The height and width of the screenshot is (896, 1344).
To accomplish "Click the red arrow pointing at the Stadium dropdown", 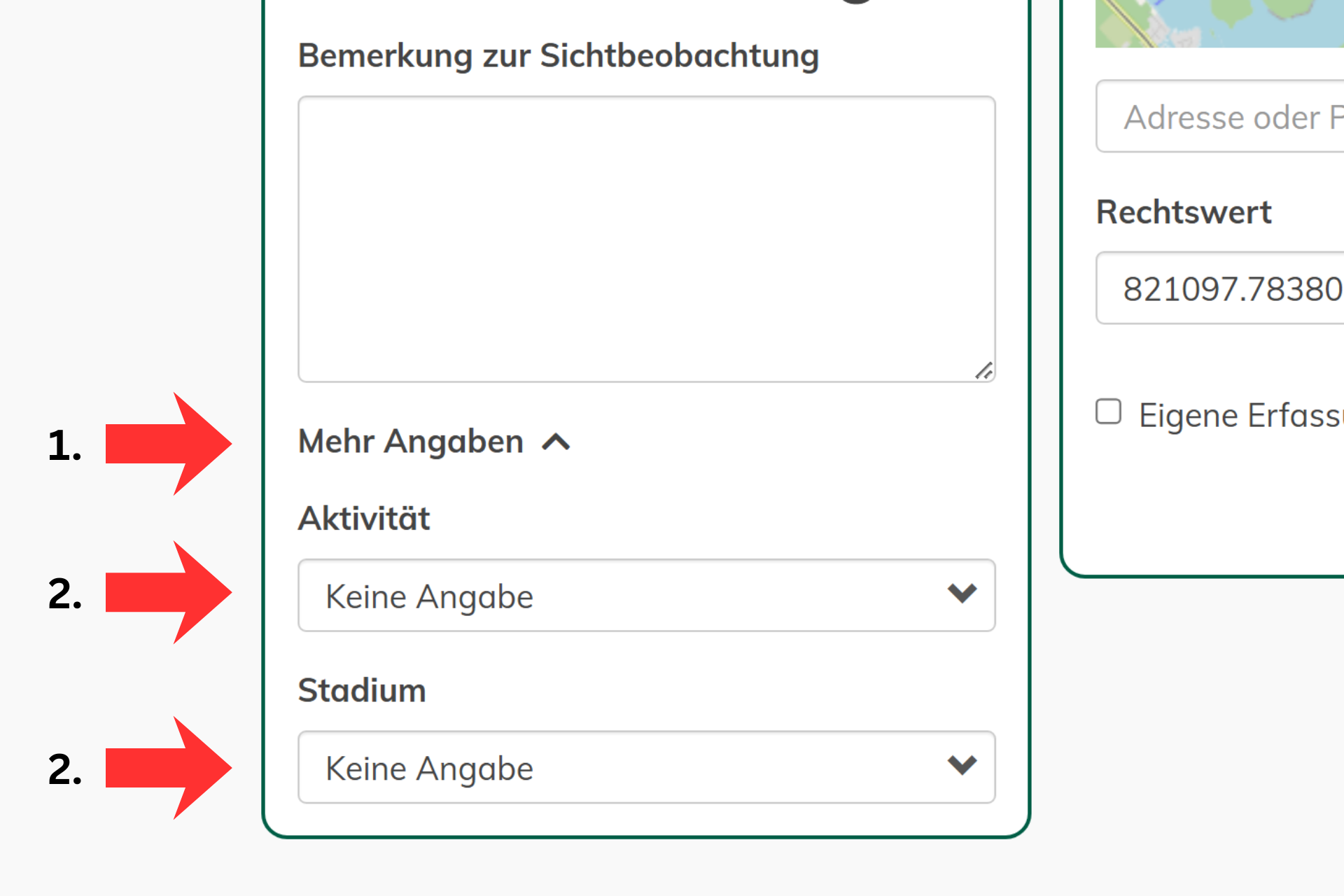I will (x=168, y=768).
